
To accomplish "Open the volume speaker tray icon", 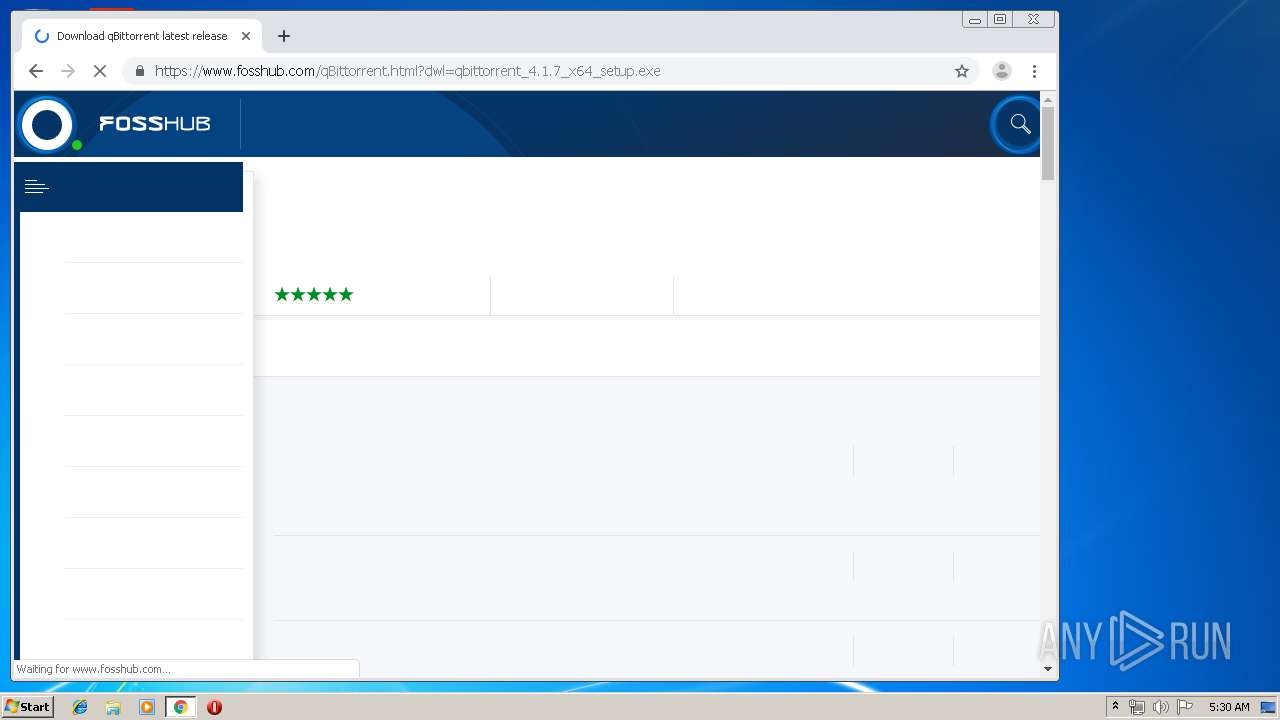I will (1160, 707).
